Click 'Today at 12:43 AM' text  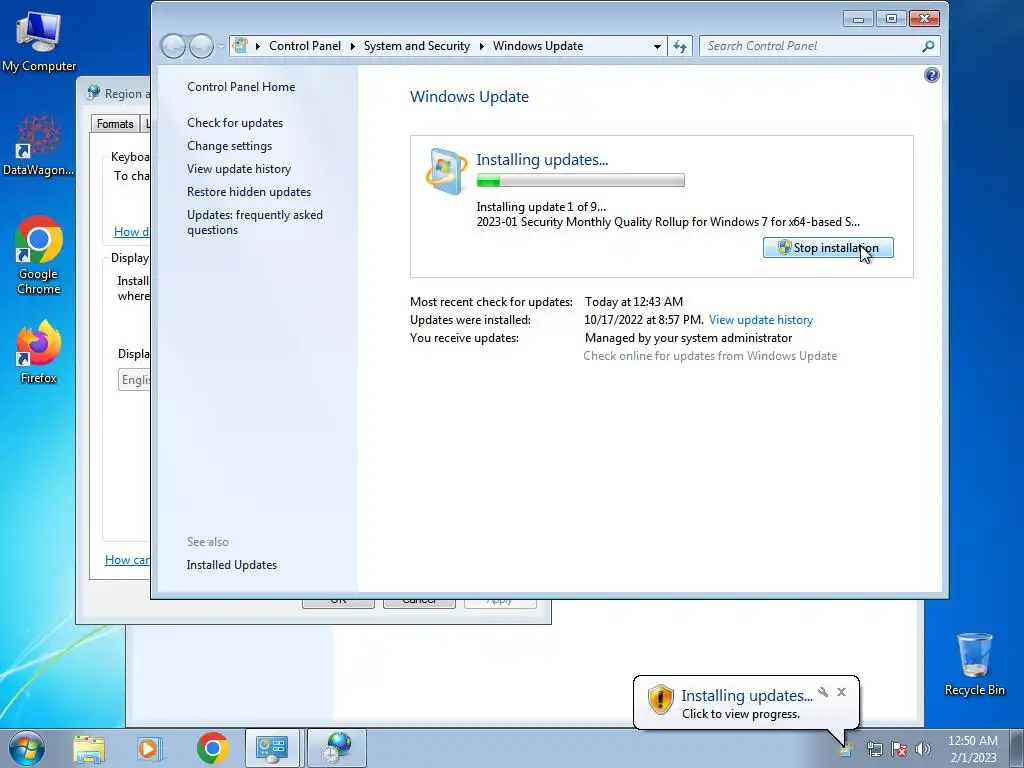tap(634, 302)
